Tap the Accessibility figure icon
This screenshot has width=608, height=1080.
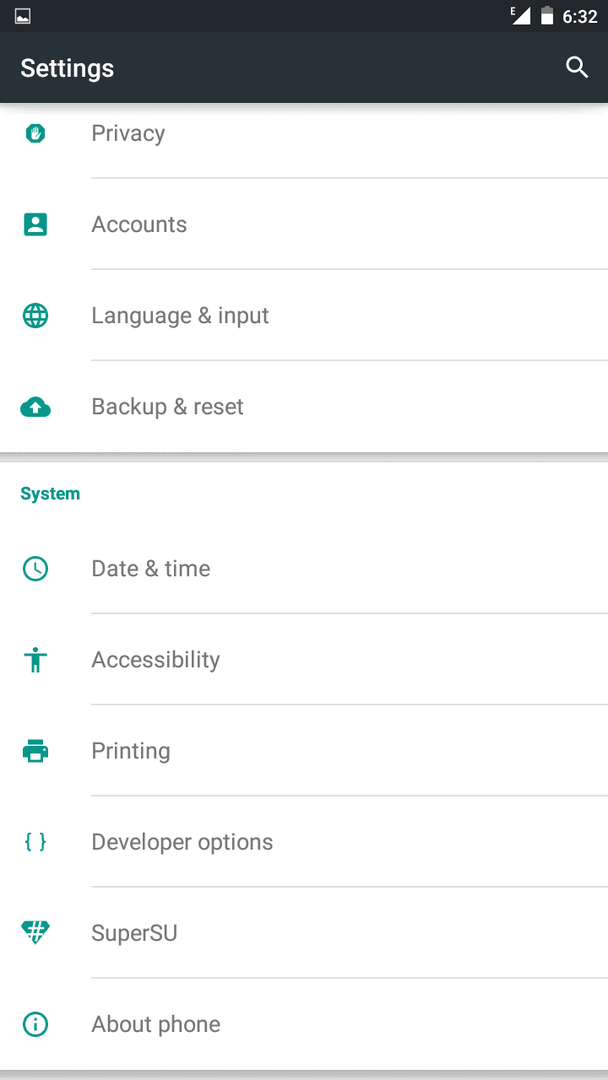[x=35, y=660]
